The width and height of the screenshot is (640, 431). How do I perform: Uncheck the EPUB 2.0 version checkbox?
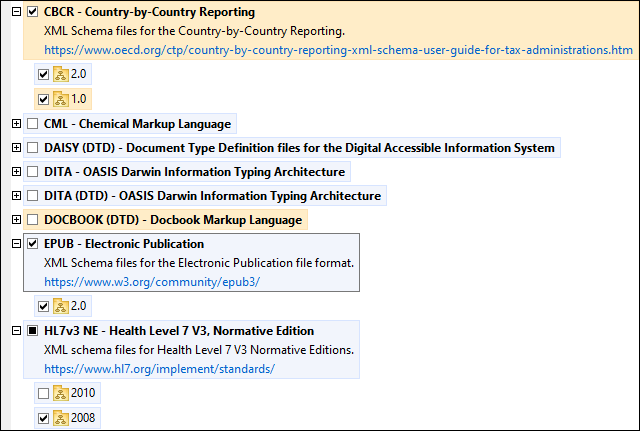(42, 306)
